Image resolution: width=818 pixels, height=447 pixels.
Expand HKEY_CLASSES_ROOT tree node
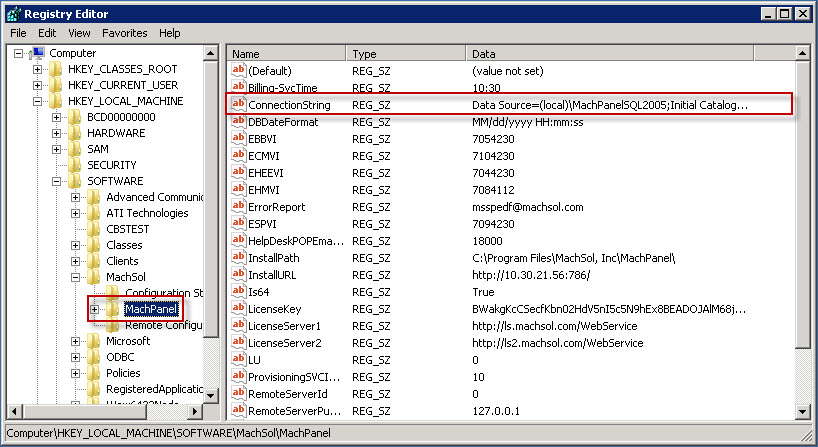coord(38,69)
